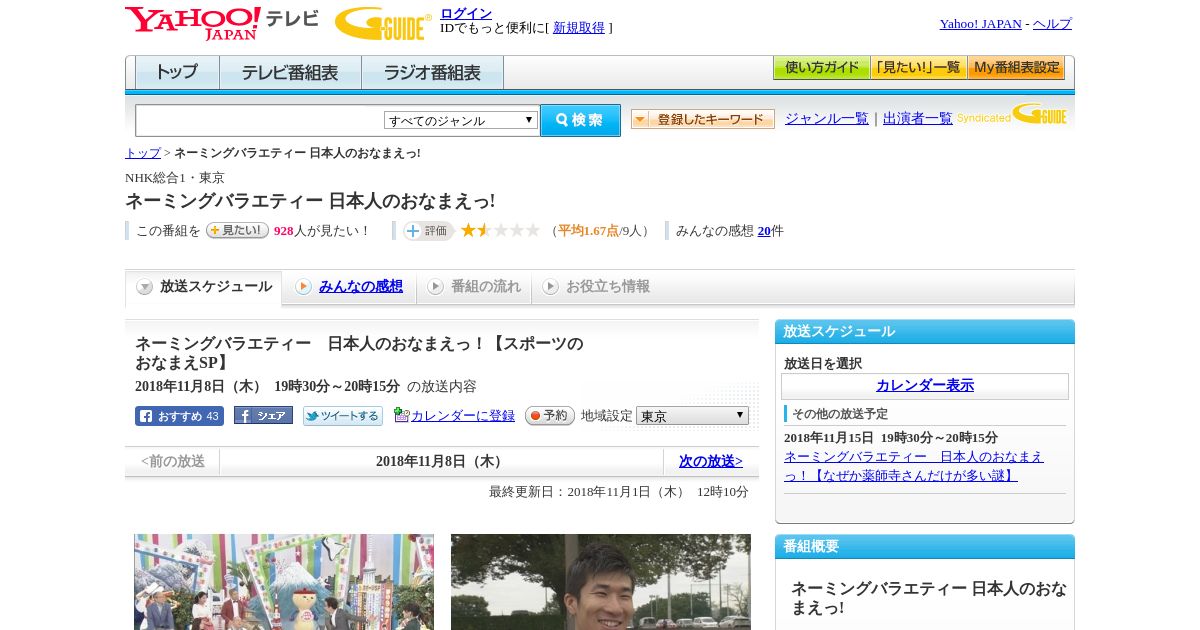Click the My番組表設定 button
The image size is (1200, 630).
click(x=1016, y=68)
